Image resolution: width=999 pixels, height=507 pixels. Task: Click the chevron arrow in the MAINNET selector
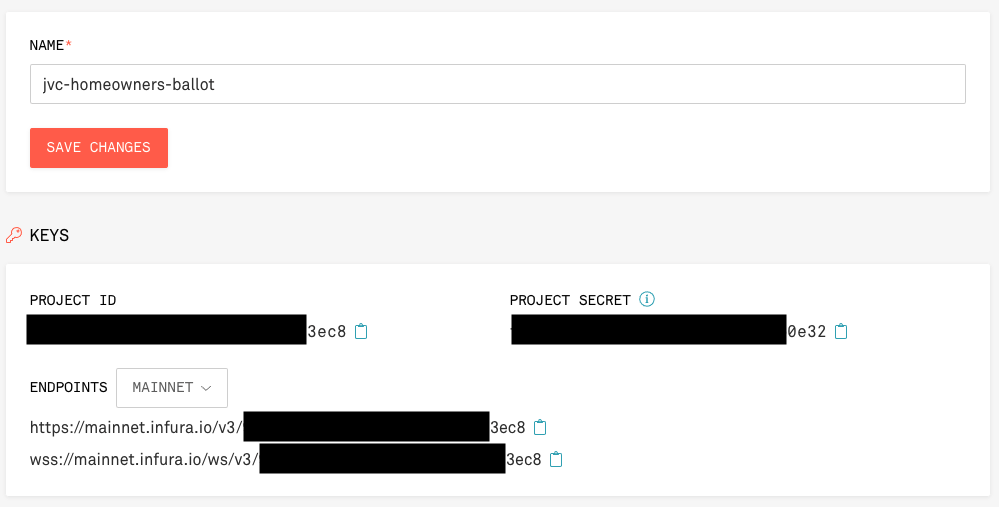click(x=206, y=387)
